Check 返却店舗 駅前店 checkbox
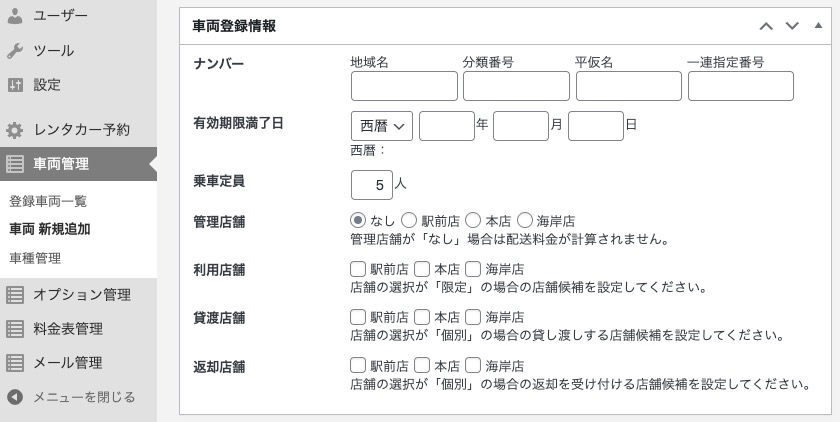 pyautogui.click(x=358, y=365)
